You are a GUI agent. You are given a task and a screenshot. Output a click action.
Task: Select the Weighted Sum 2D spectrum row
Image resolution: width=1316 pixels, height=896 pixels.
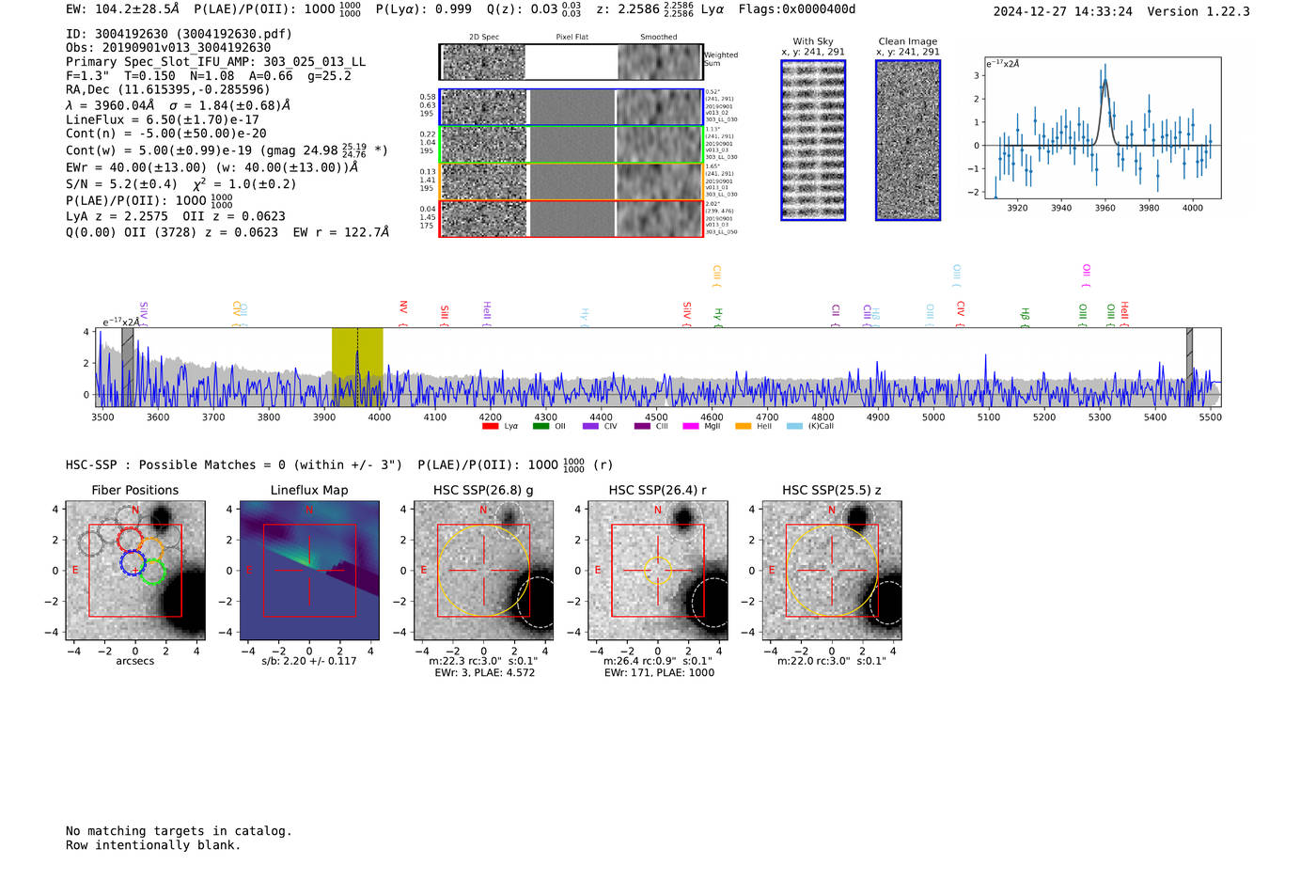571,62
